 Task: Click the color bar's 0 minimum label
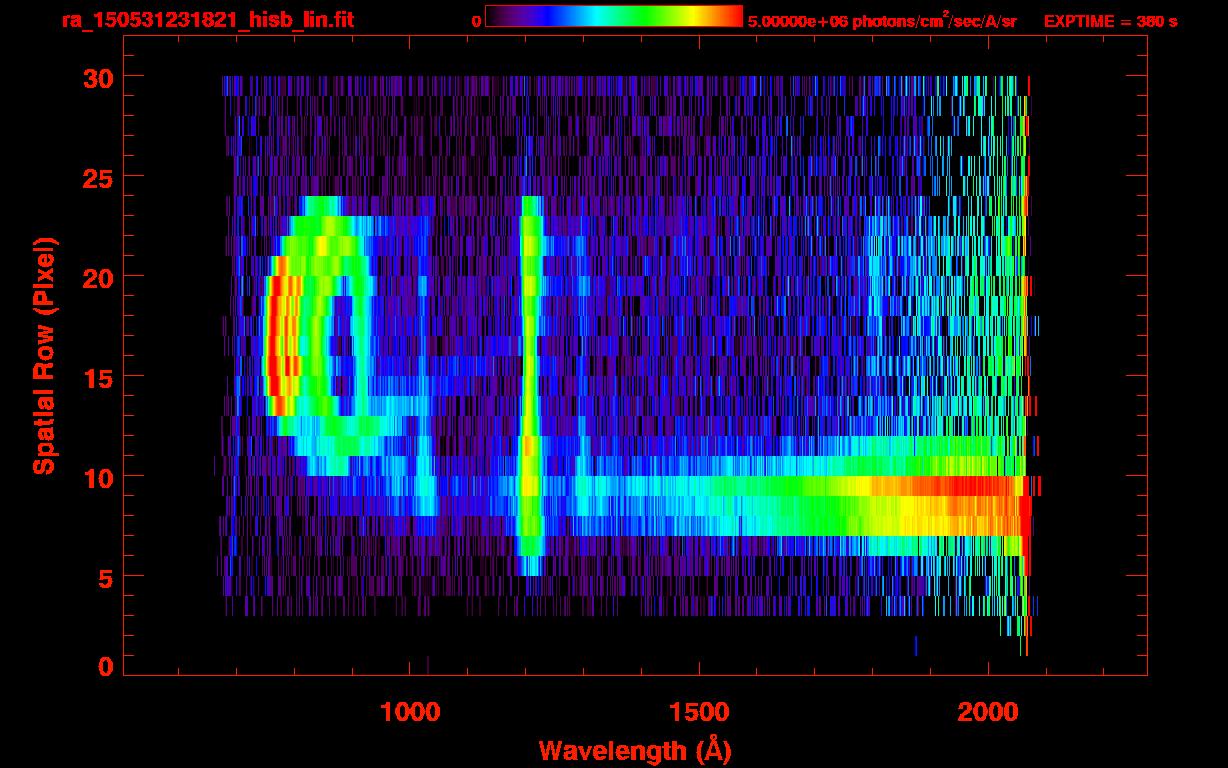coord(476,21)
